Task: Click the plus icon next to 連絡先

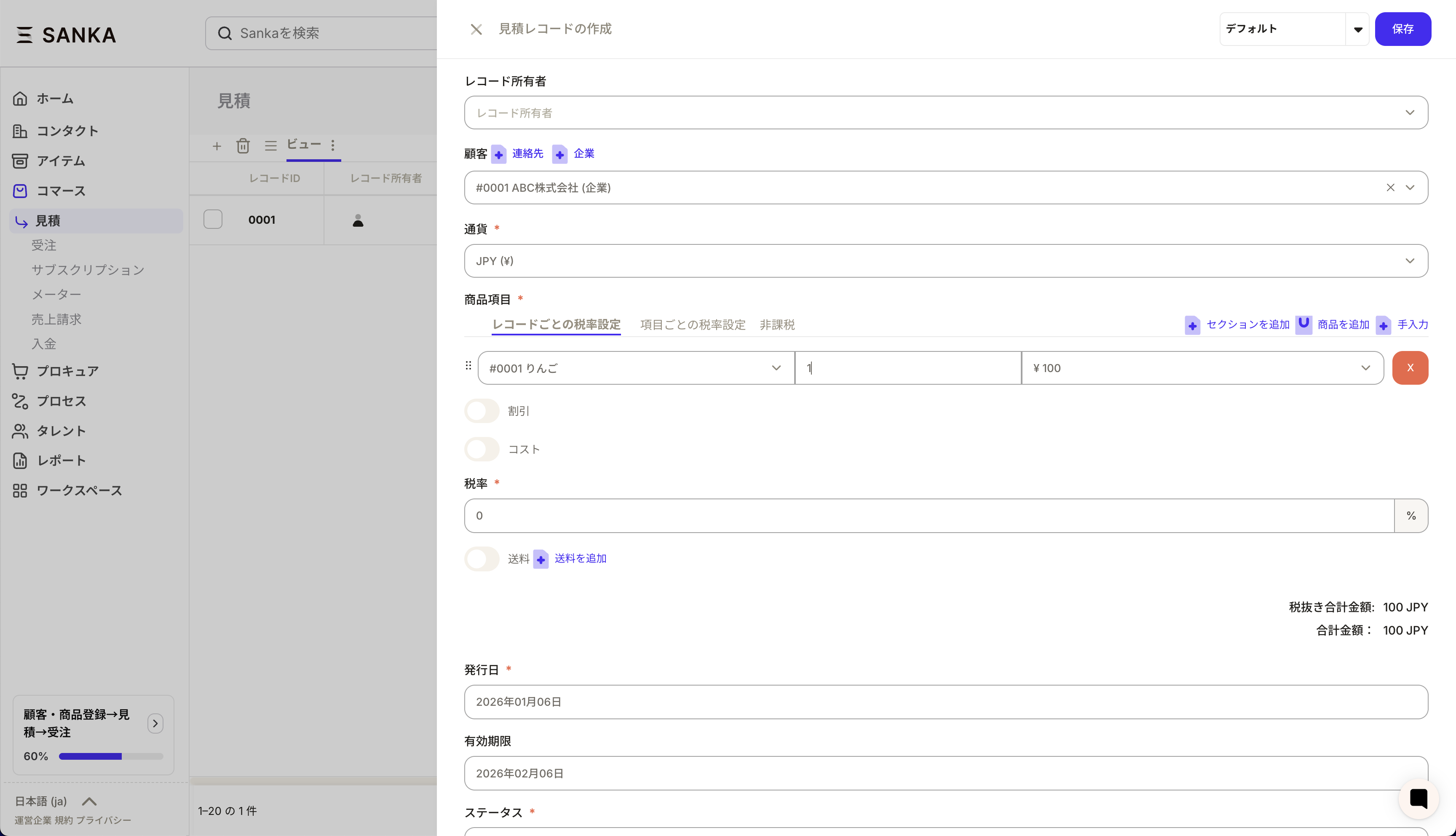Action: pos(499,154)
